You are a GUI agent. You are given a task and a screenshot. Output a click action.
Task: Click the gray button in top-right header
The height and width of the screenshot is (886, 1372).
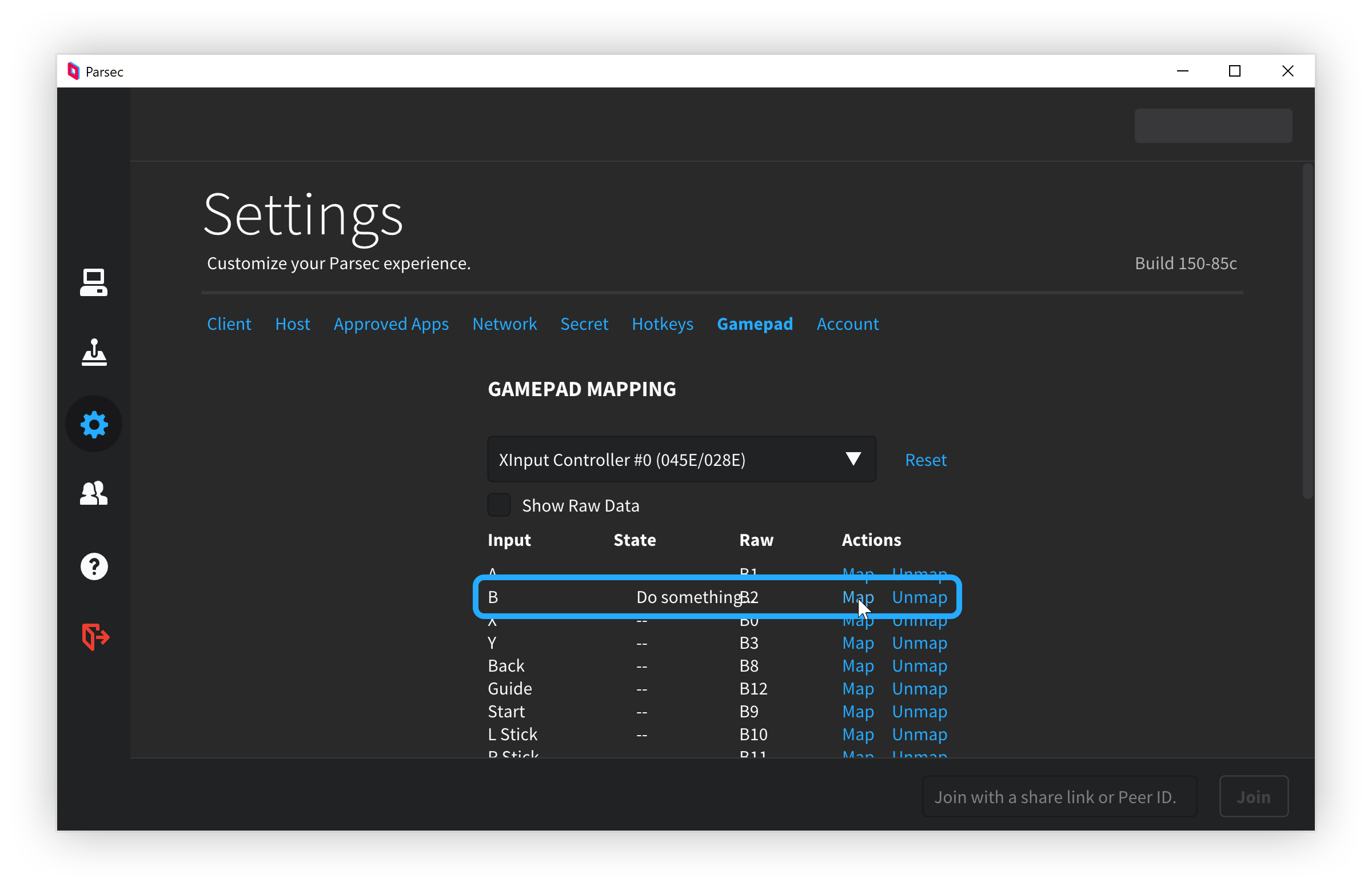coord(1213,125)
